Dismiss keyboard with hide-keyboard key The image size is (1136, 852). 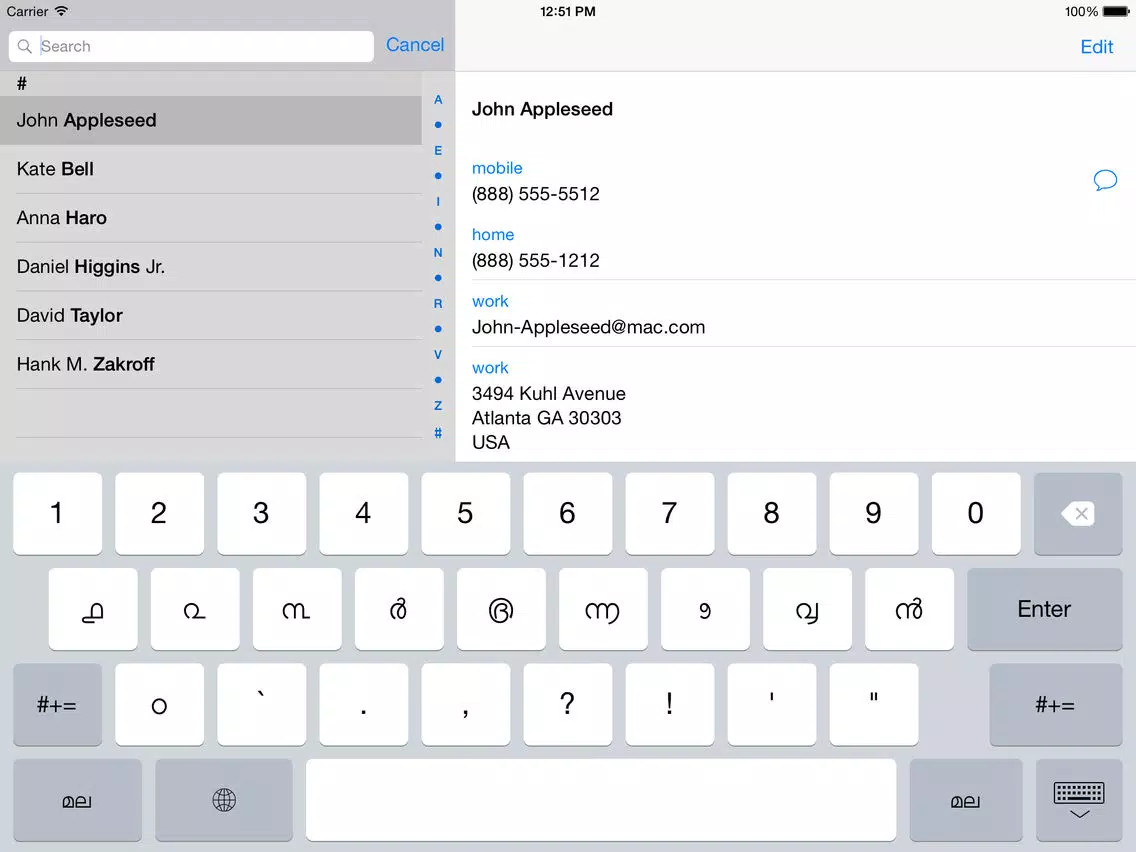coord(1079,800)
